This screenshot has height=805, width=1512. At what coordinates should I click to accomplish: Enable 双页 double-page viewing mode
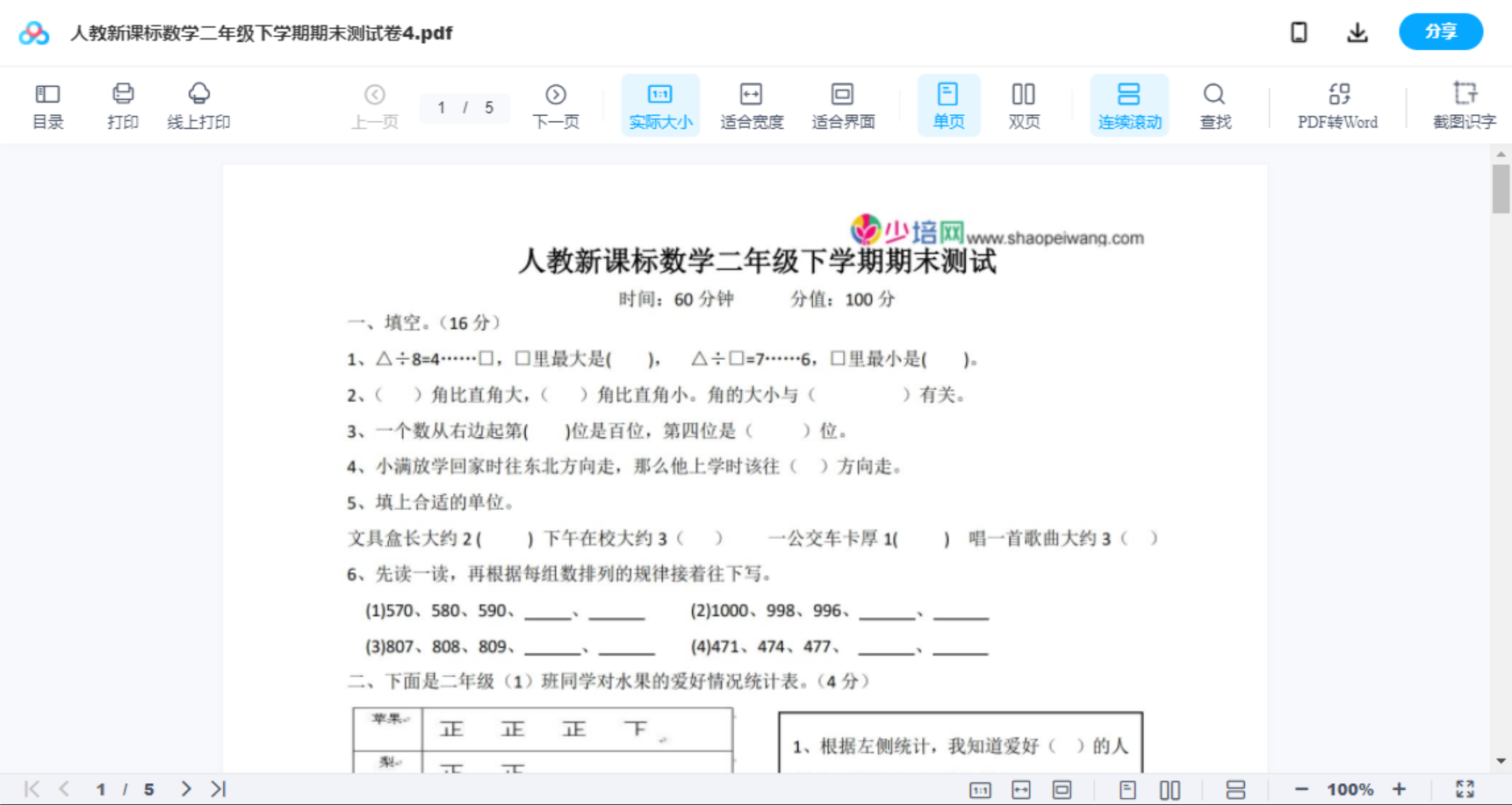pos(1024,105)
